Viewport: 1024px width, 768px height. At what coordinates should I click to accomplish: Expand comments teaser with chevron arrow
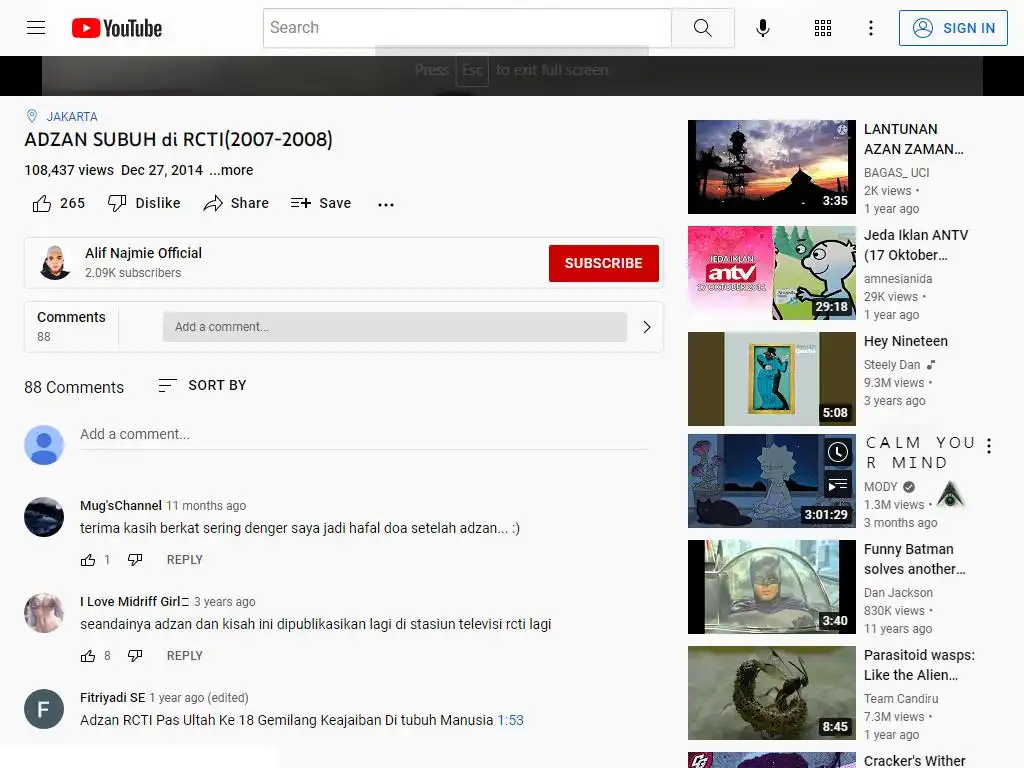coord(647,327)
